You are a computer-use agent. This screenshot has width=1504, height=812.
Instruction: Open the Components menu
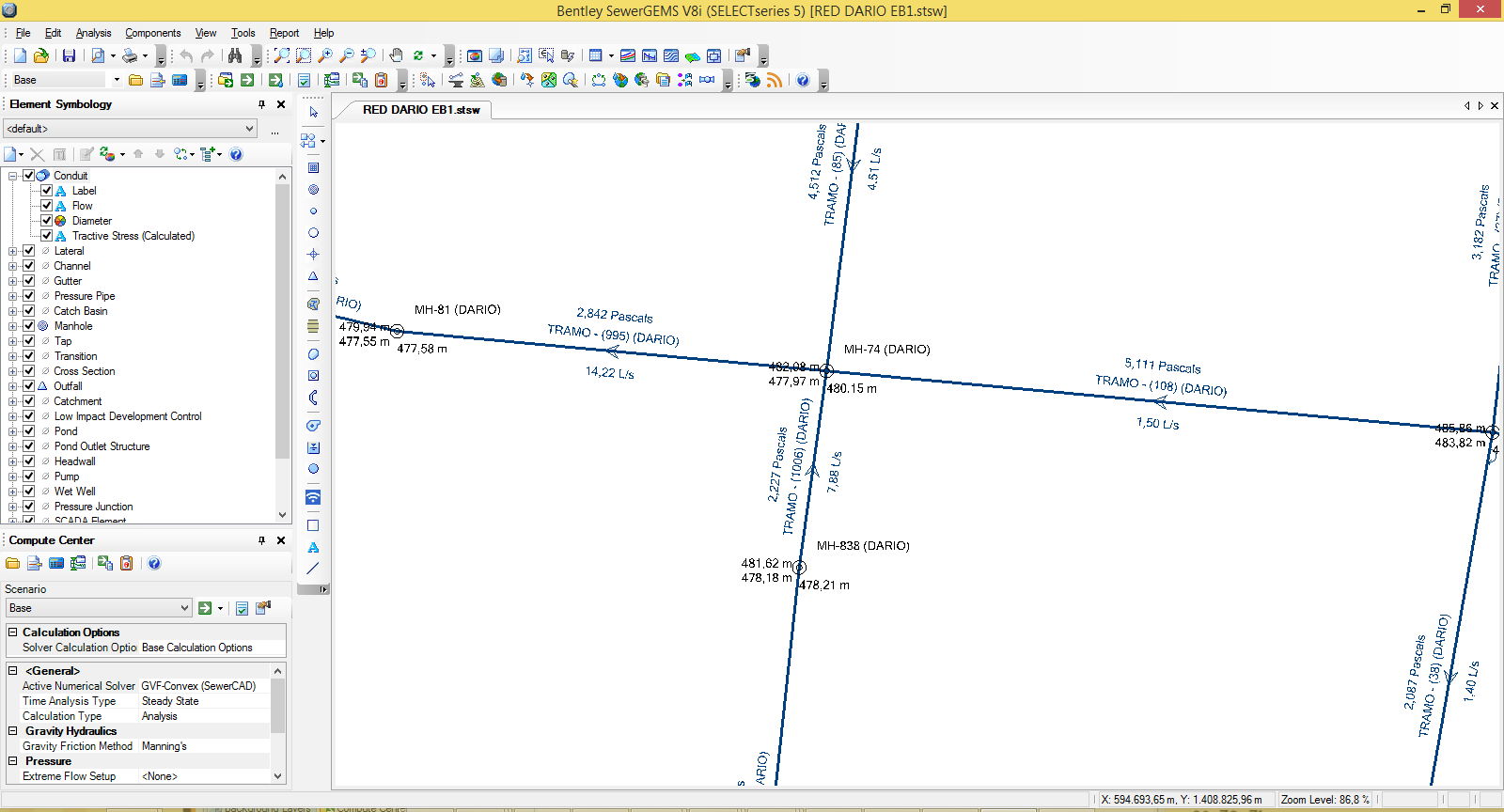coord(152,33)
